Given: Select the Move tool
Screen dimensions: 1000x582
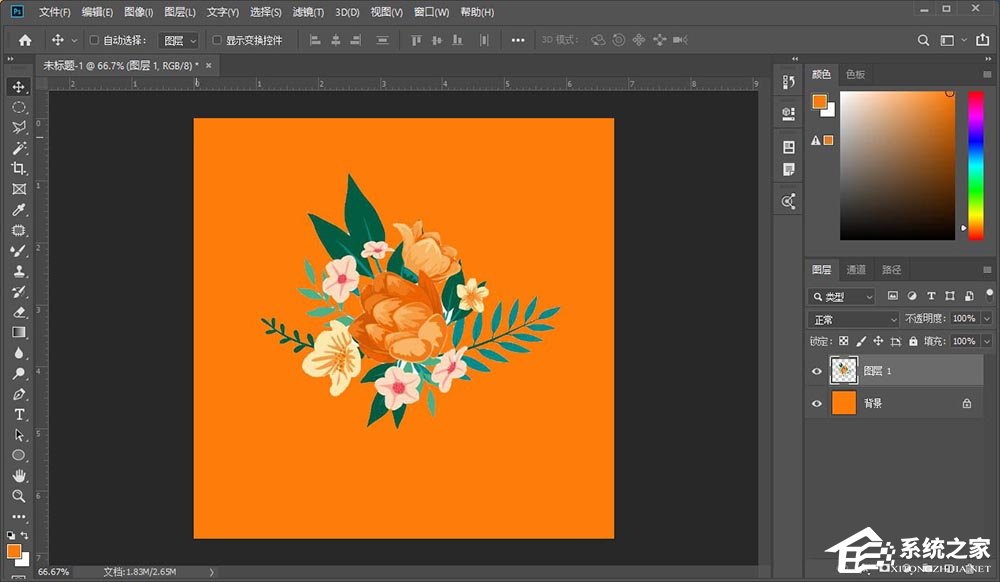Looking at the screenshot, I should click(x=18, y=86).
